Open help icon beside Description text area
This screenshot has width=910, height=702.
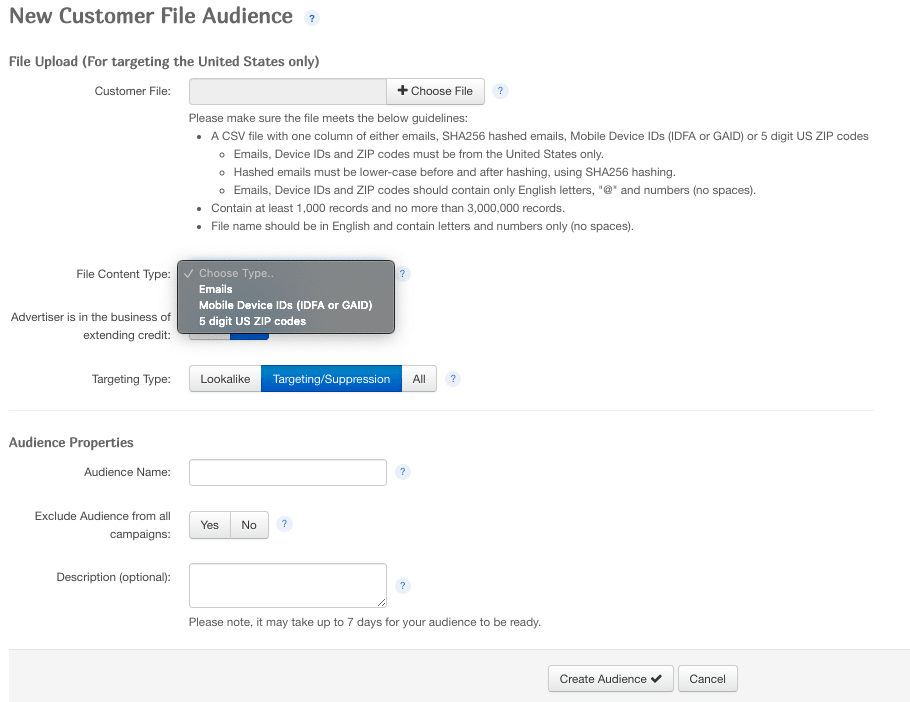click(403, 585)
